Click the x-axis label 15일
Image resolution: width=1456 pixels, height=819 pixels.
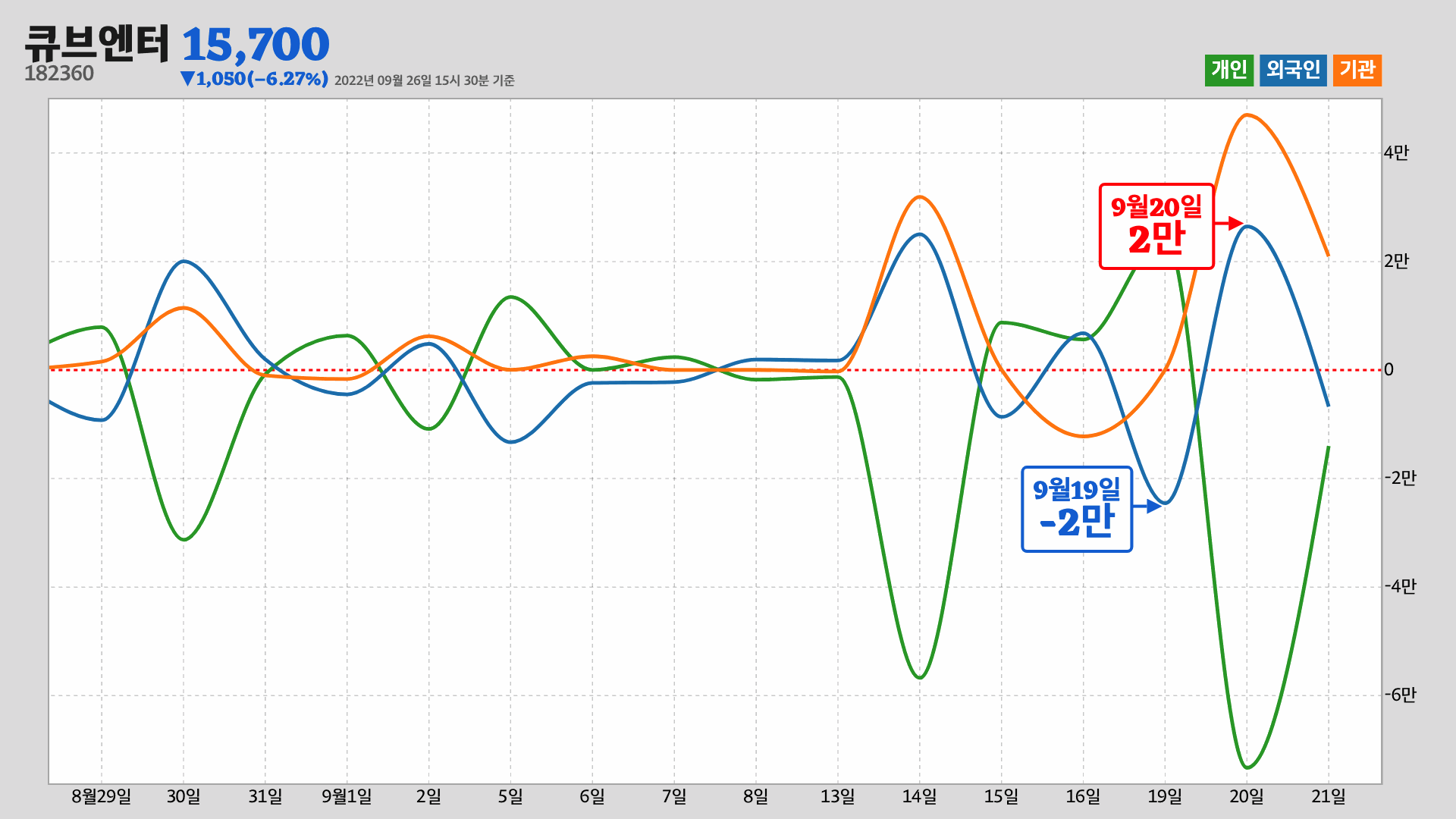pos(1002,797)
